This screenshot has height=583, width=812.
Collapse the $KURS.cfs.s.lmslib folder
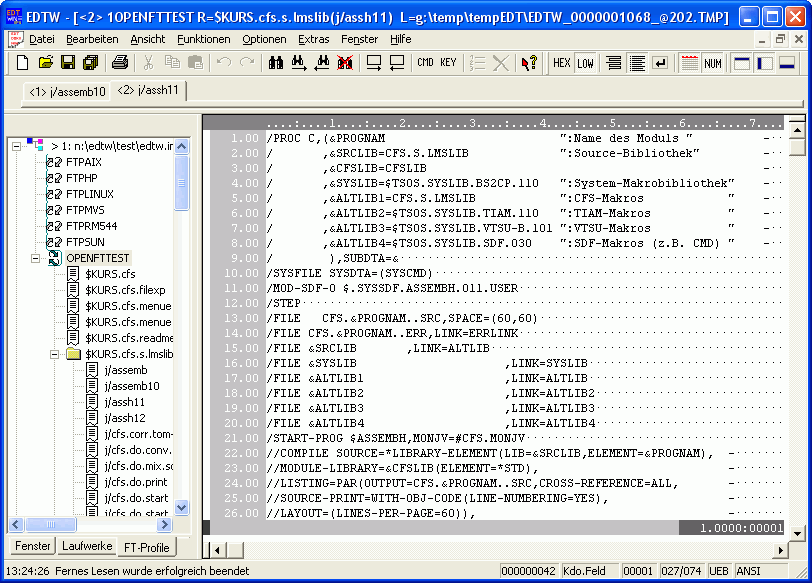54,354
